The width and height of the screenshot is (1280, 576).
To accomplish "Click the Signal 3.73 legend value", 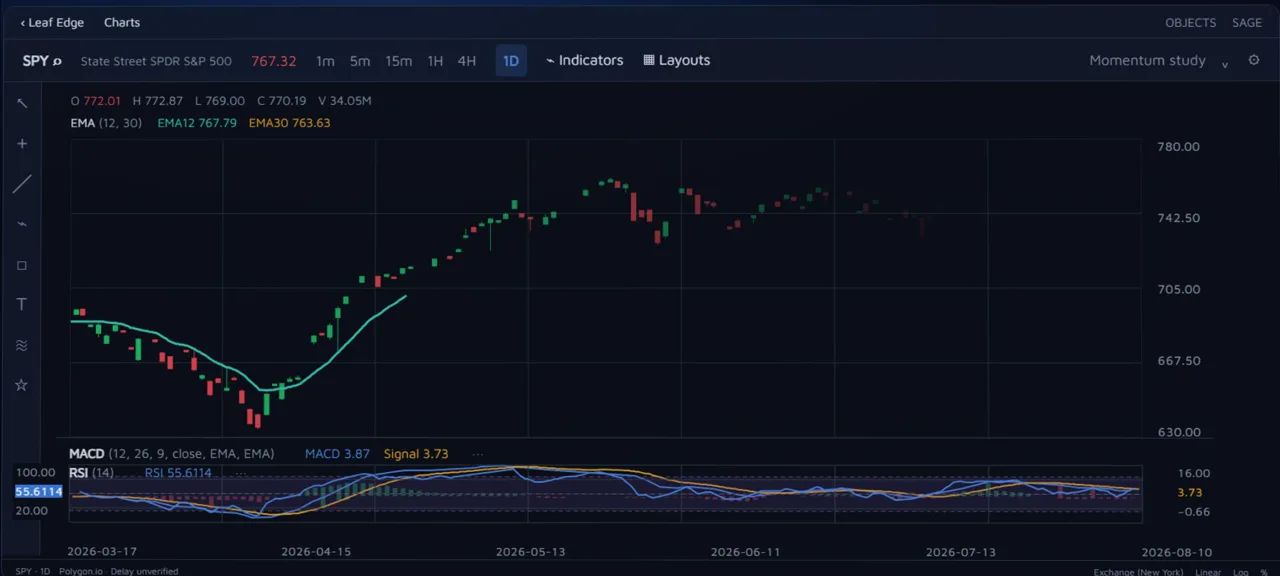I will click(416, 454).
